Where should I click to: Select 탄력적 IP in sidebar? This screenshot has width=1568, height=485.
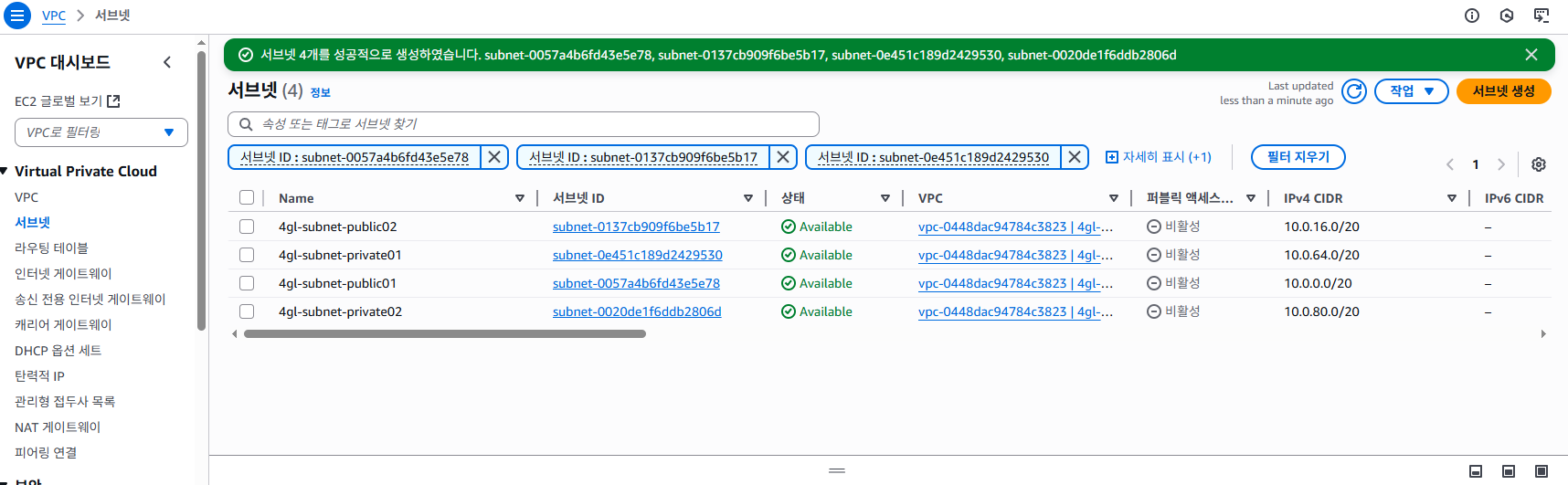click(x=39, y=376)
